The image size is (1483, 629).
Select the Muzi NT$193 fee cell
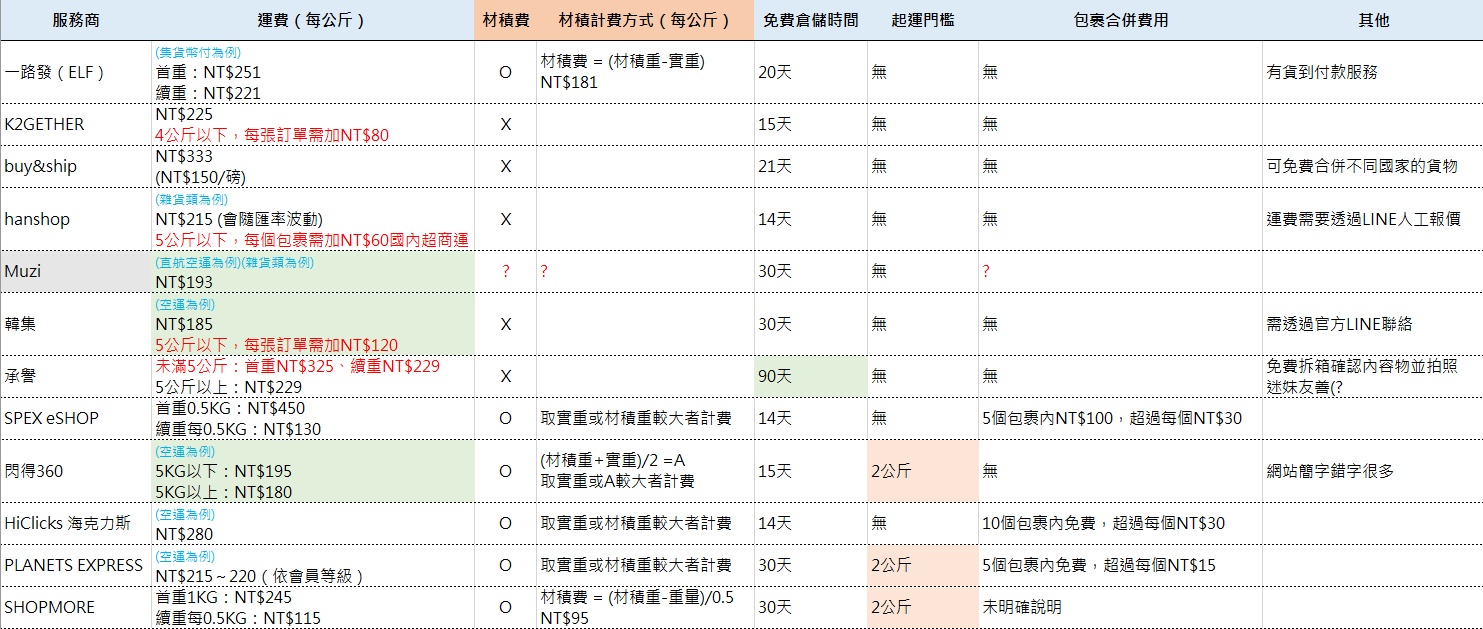(312, 271)
